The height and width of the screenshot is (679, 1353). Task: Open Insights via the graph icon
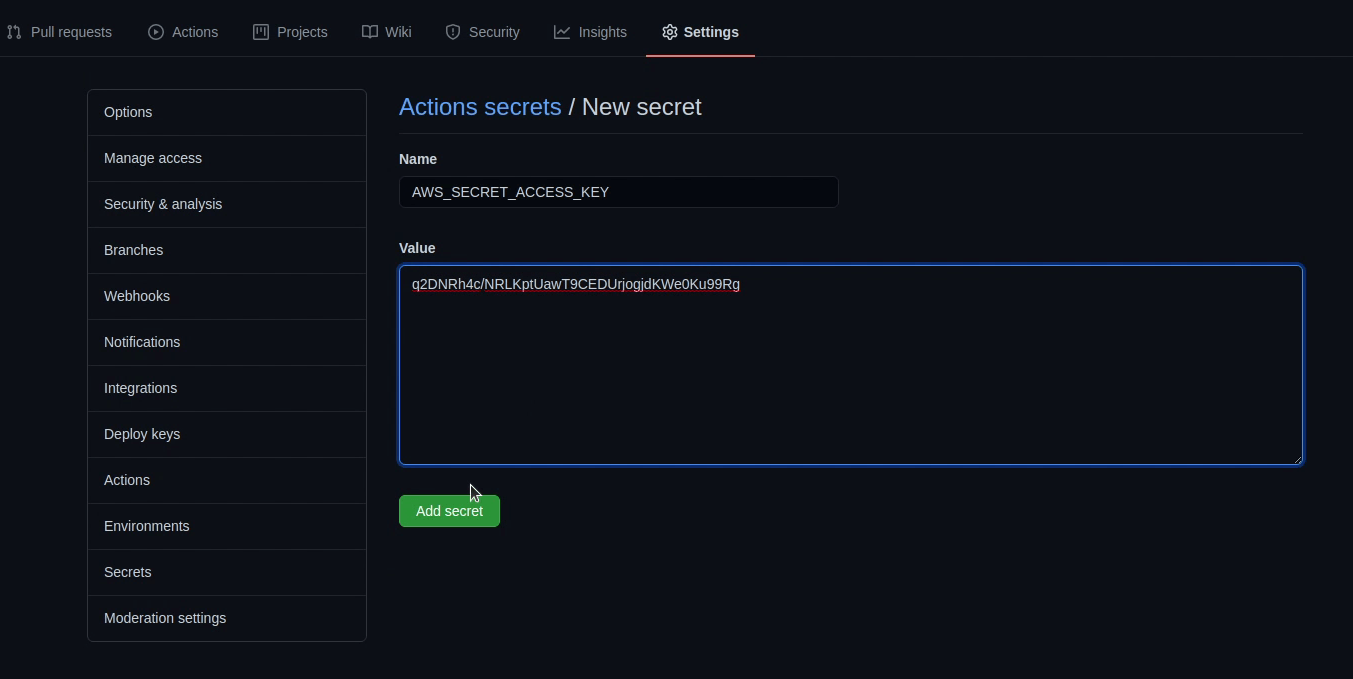tap(561, 31)
